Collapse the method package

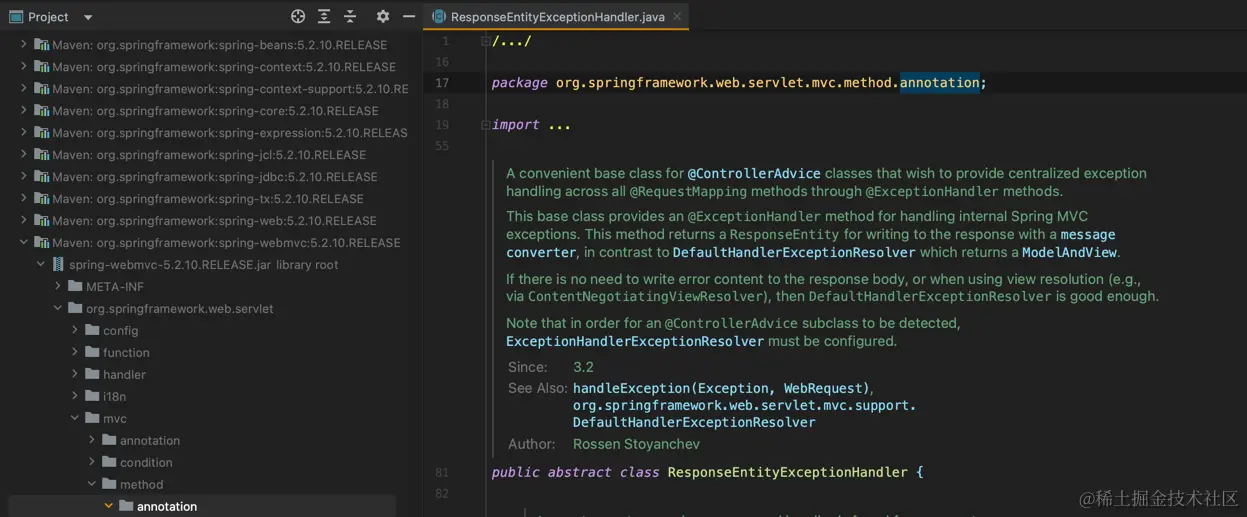92,484
